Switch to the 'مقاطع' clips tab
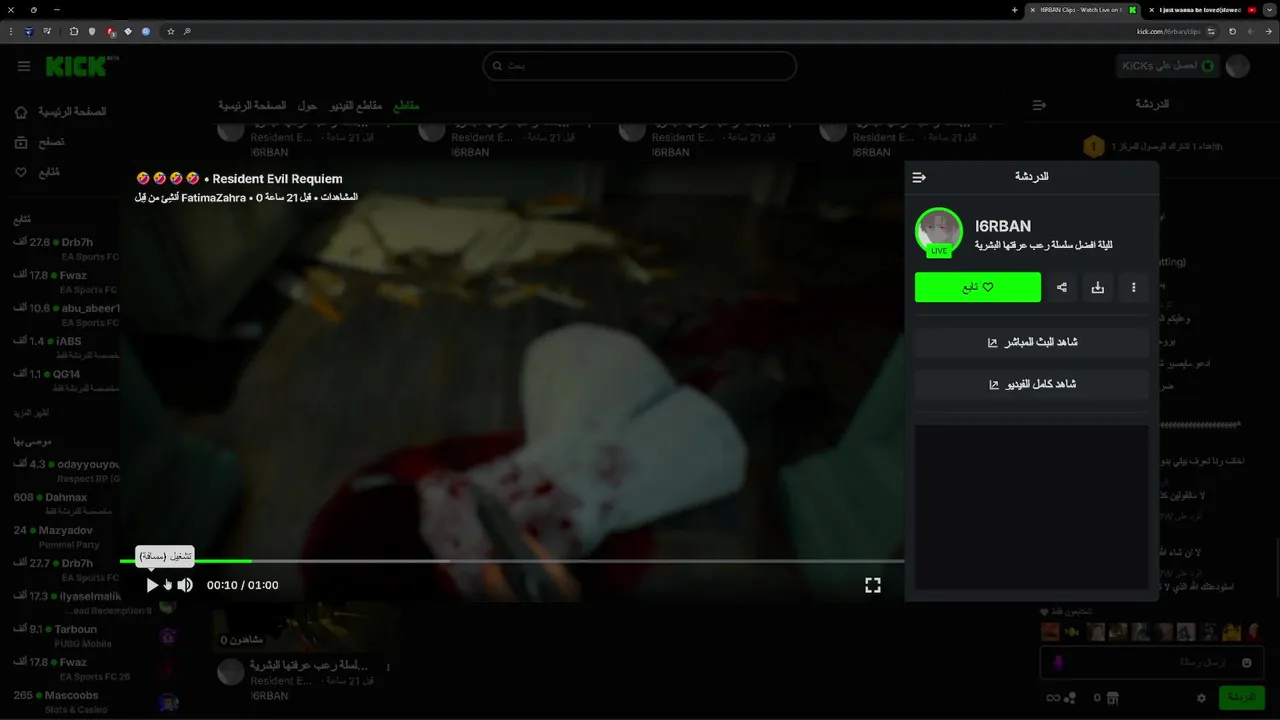The image size is (1280, 720). pyautogui.click(x=406, y=105)
